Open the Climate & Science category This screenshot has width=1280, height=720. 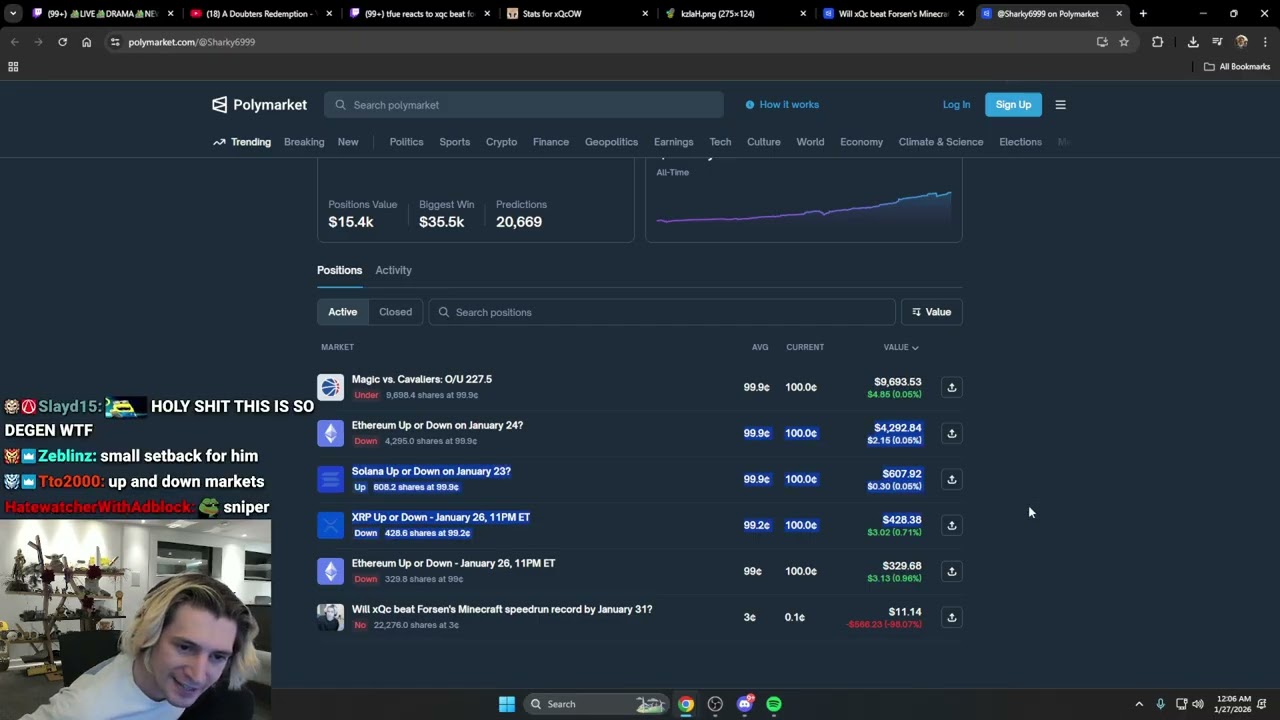click(x=941, y=142)
